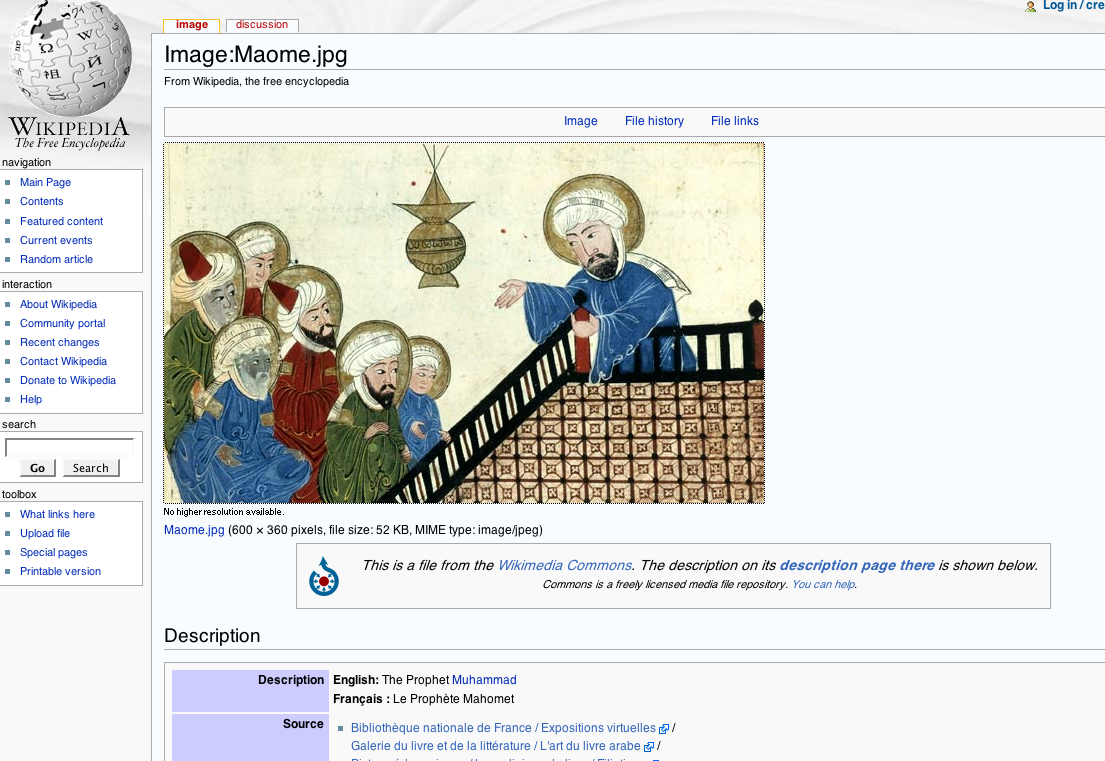The image size is (1105, 761).
Task: Jump to the Image section link
Action: 581,121
